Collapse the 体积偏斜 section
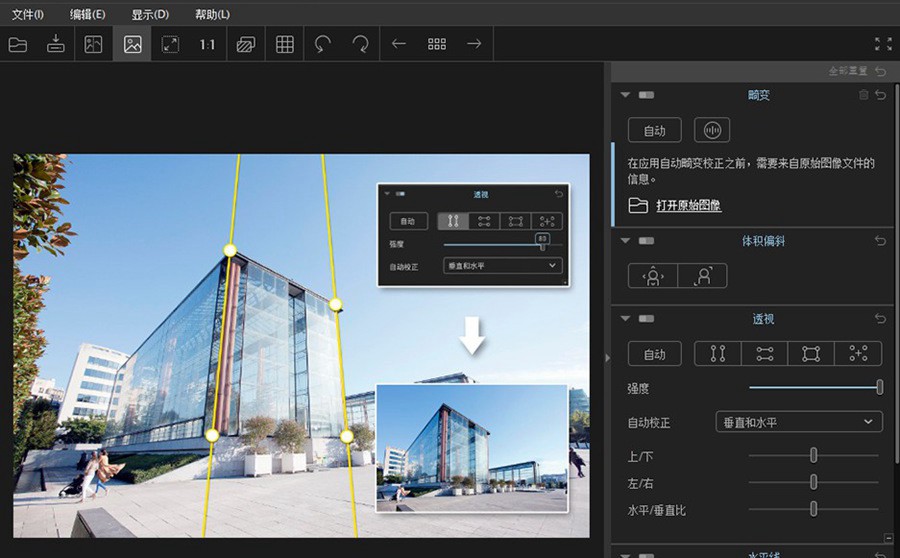900x558 pixels. [x=625, y=241]
